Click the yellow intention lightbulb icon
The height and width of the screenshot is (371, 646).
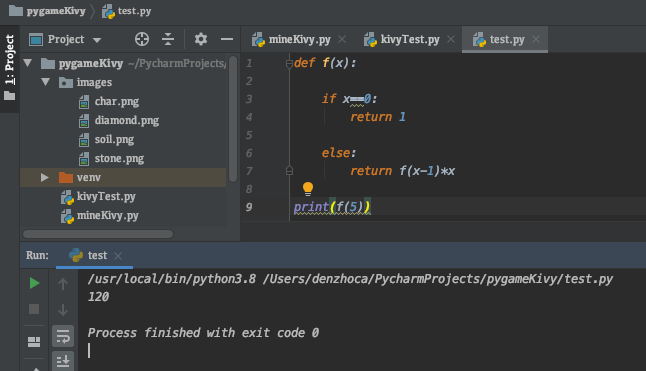click(x=308, y=189)
